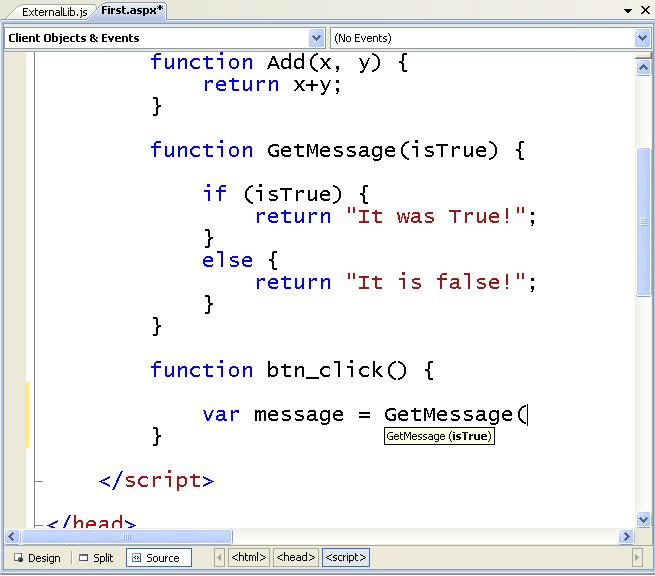Click the vertical scrollbar thumb
Image resolution: width=655 pixels, height=576 pixels.
pyautogui.click(x=643, y=220)
